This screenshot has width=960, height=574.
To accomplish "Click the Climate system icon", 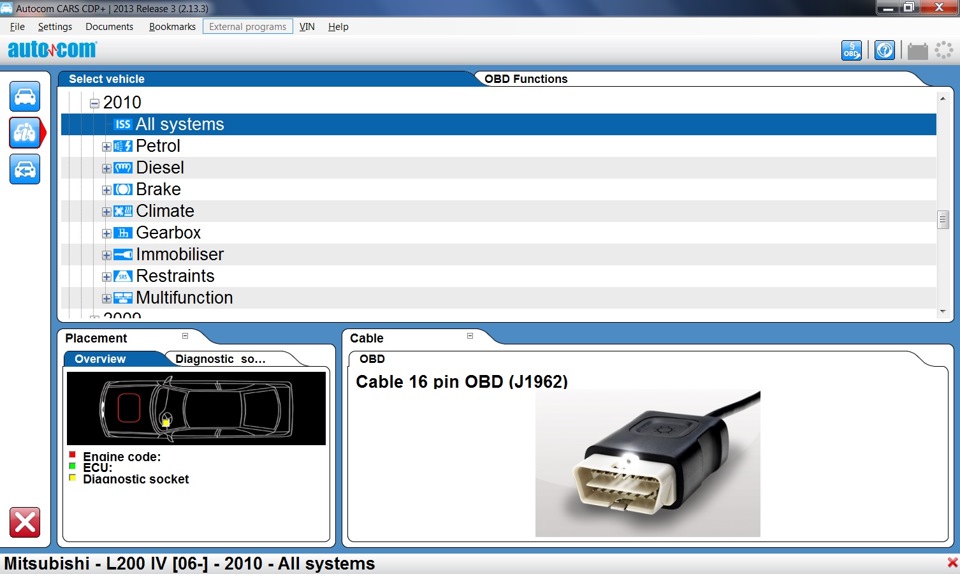I will pos(122,211).
